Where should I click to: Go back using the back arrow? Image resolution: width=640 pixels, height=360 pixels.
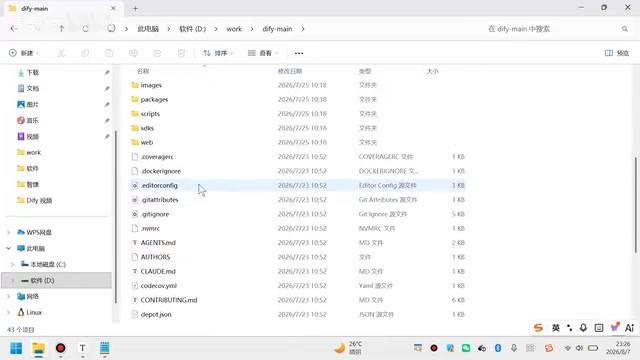coord(13,29)
